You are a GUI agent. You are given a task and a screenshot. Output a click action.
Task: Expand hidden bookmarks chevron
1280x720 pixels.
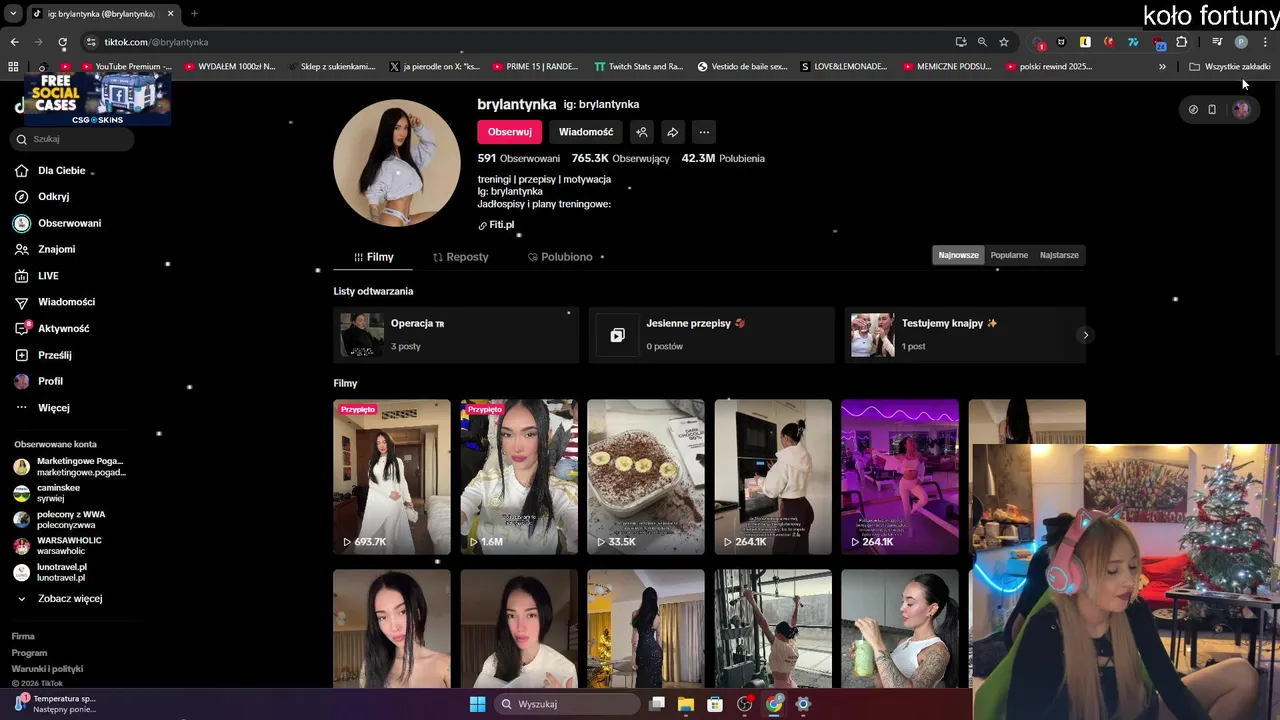coord(1162,67)
